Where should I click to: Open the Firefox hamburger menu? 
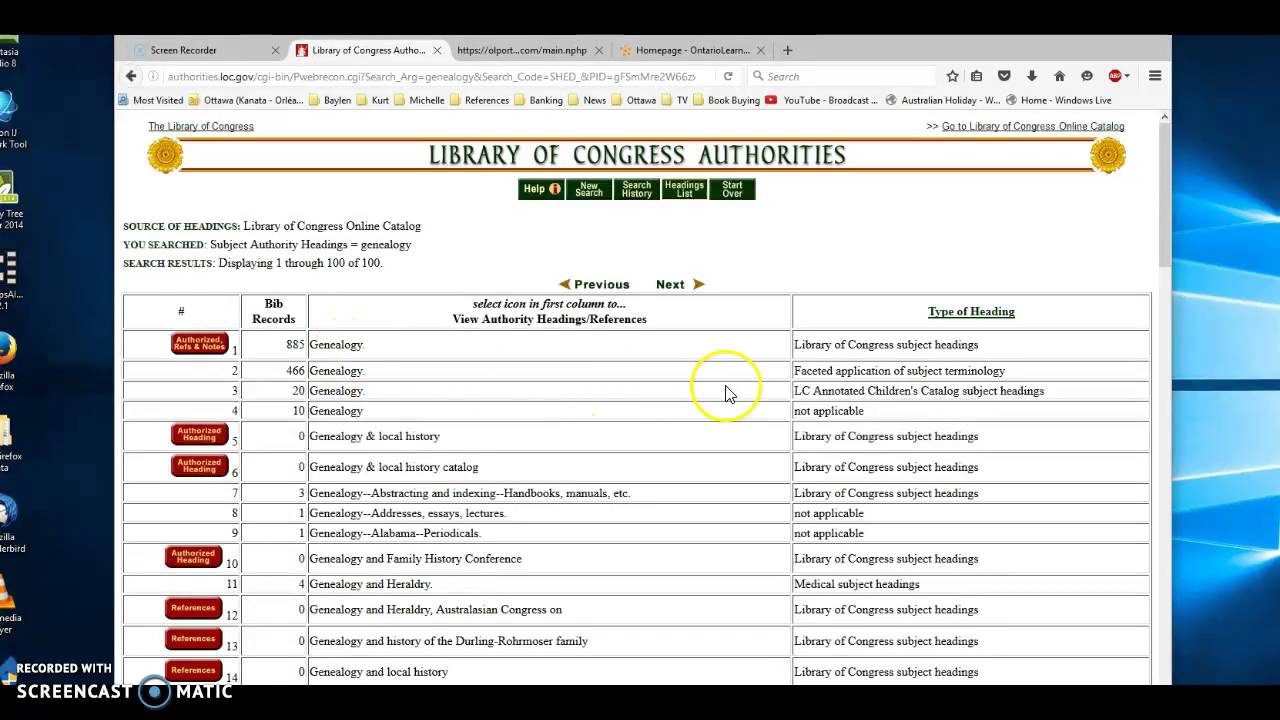[x=1155, y=76]
